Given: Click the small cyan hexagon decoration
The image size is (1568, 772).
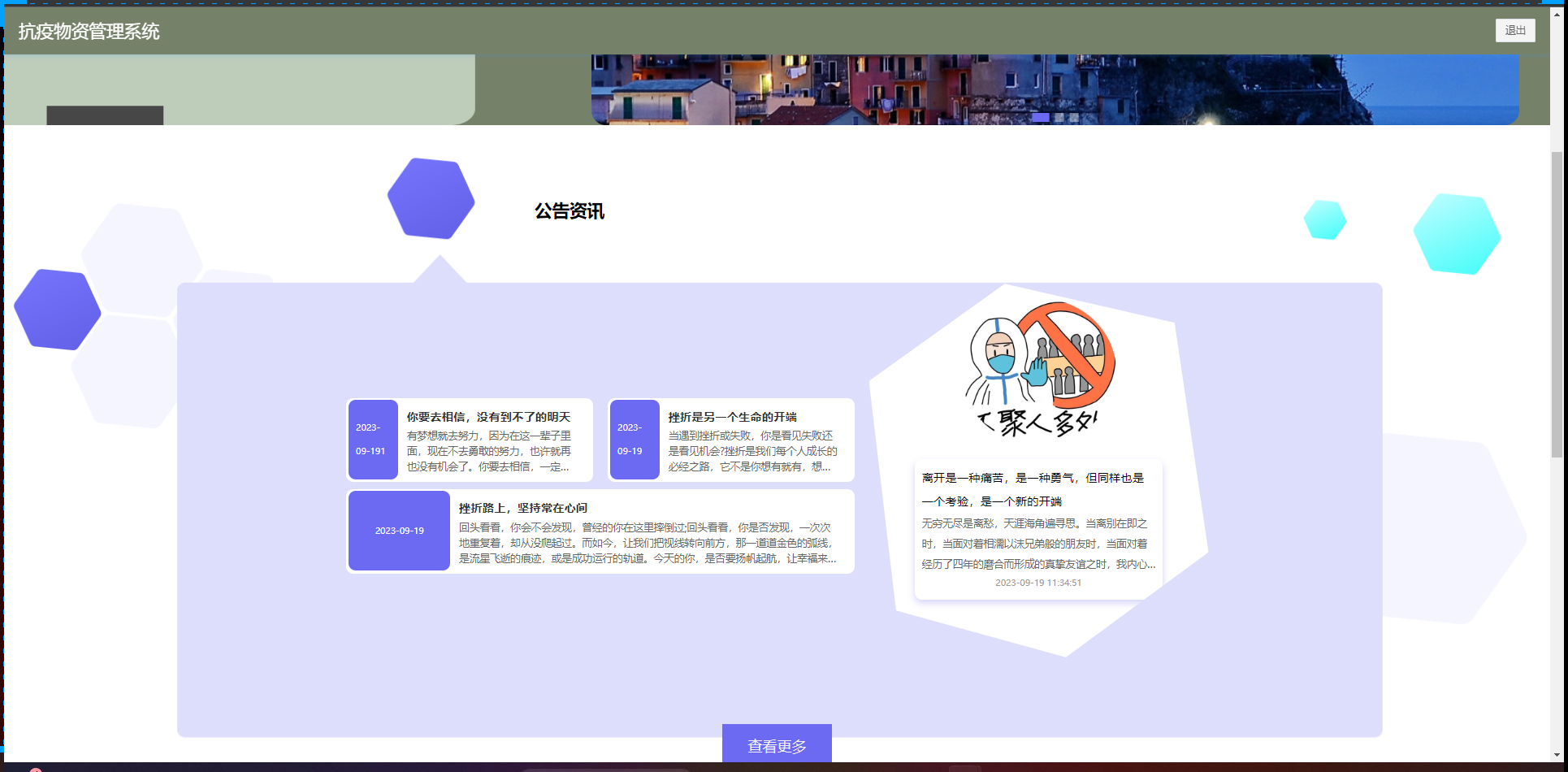Looking at the screenshot, I should [1324, 219].
